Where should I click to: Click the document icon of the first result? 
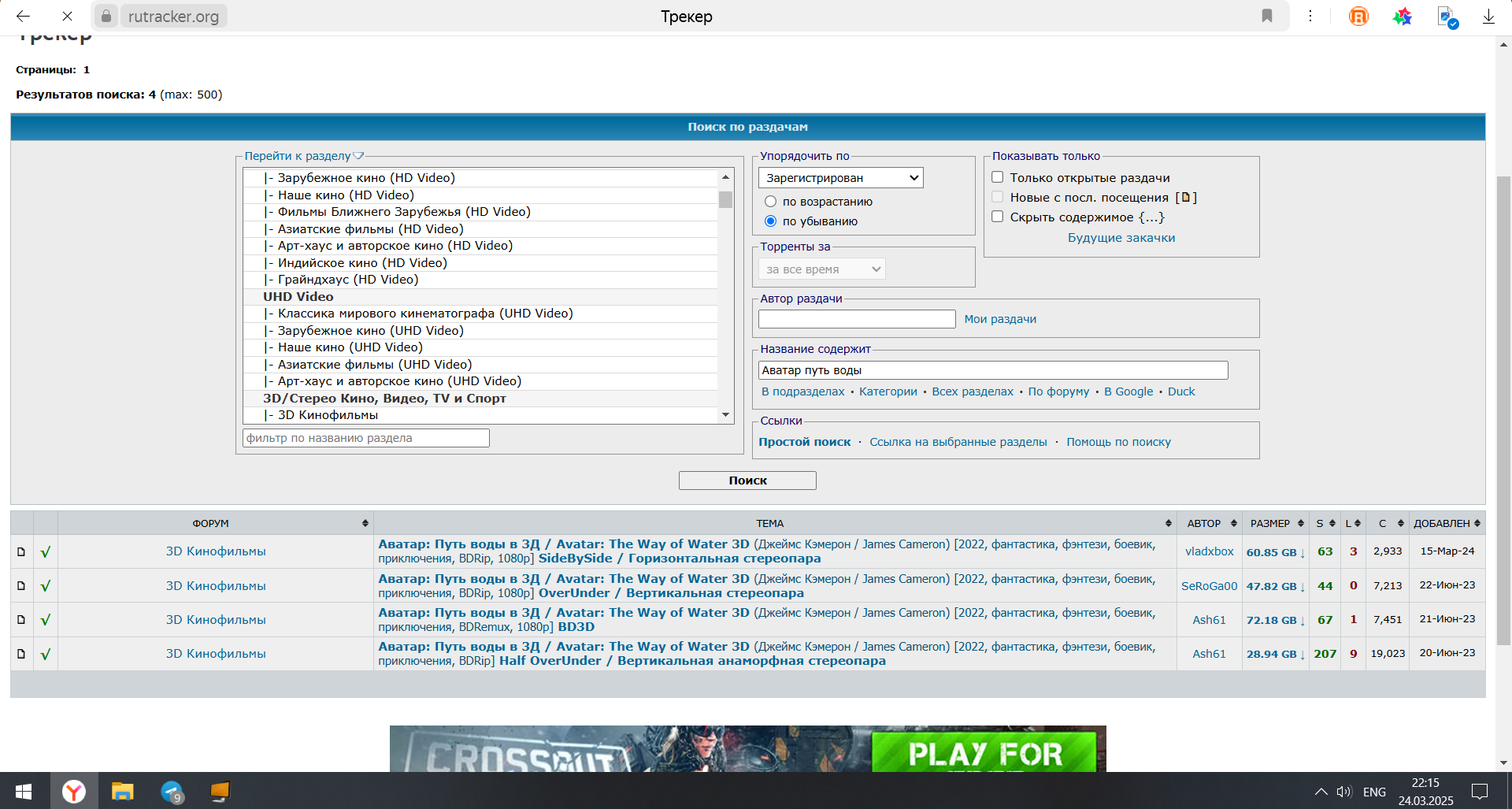(x=21, y=552)
